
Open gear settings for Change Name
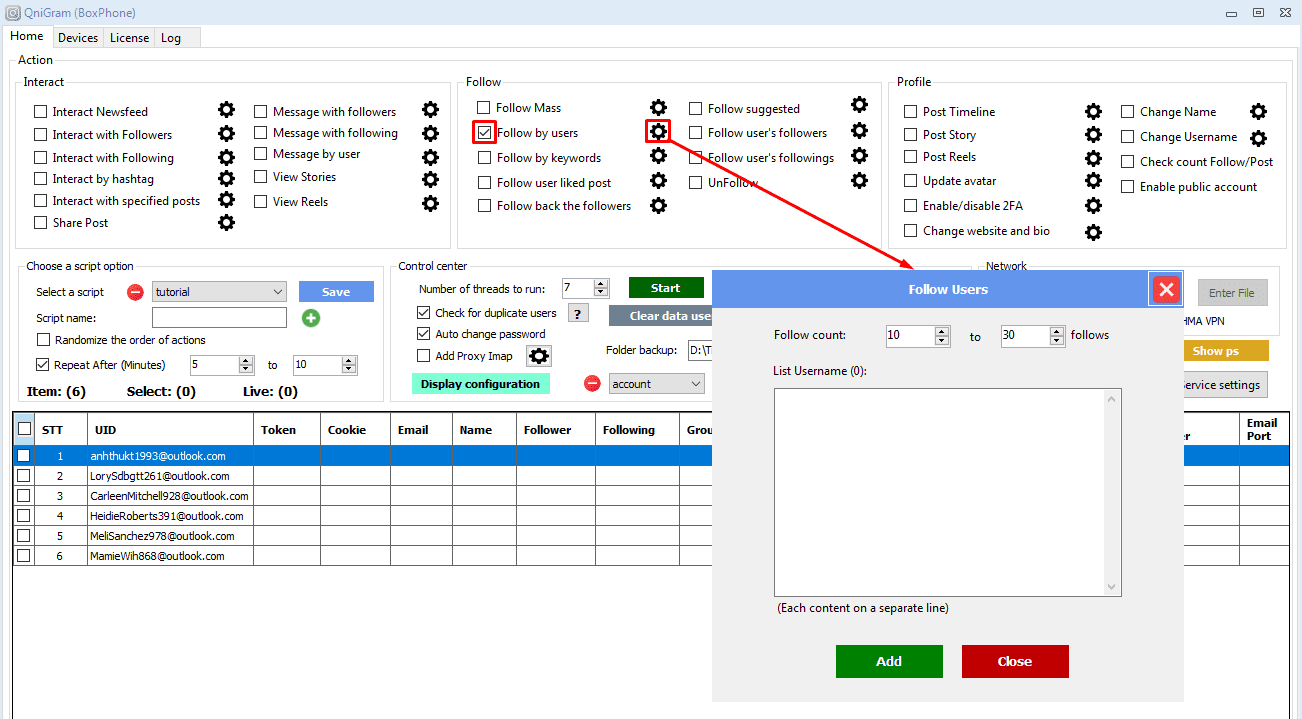(x=1258, y=112)
